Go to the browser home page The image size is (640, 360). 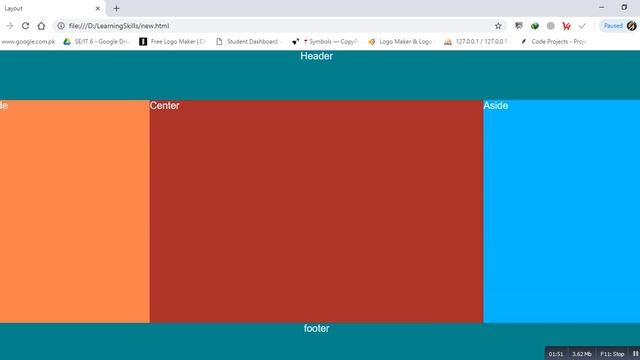pyautogui.click(x=41, y=26)
